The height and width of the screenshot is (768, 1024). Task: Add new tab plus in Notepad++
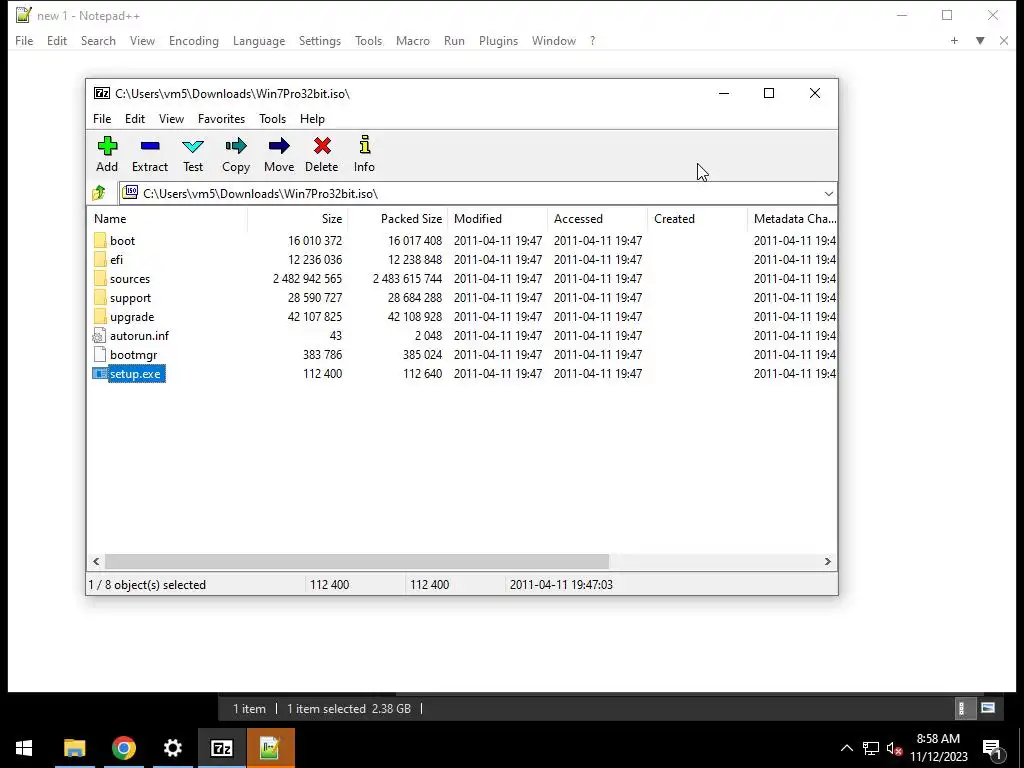(x=954, y=40)
